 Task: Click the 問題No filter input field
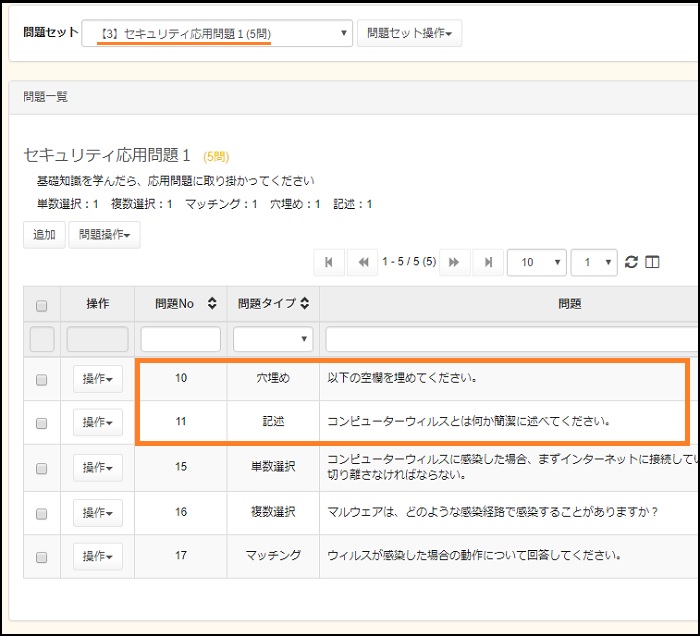[180, 339]
